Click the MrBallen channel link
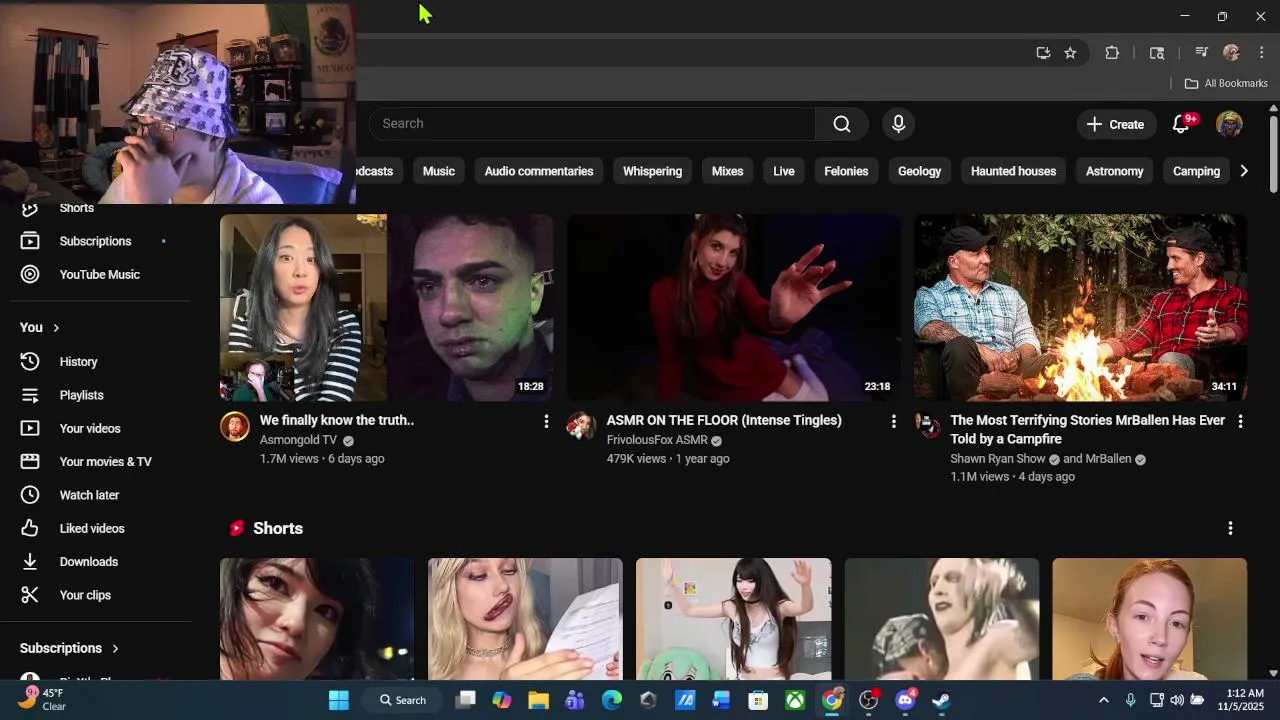 [x=1108, y=459]
